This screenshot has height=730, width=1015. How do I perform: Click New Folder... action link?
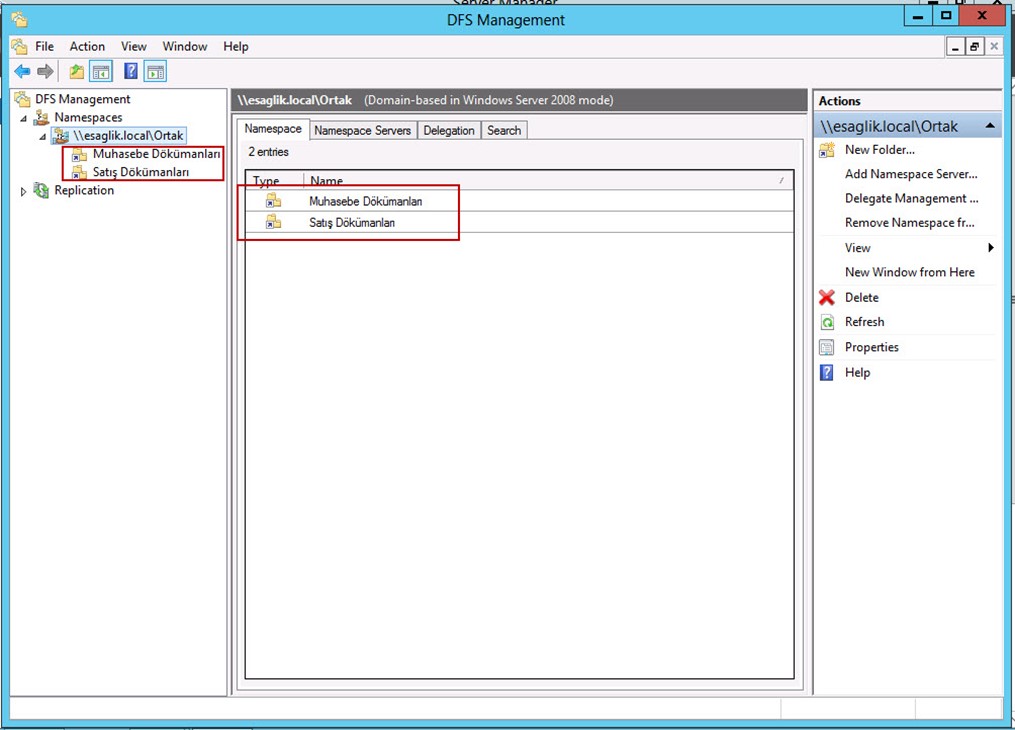(x=880, y=150)
